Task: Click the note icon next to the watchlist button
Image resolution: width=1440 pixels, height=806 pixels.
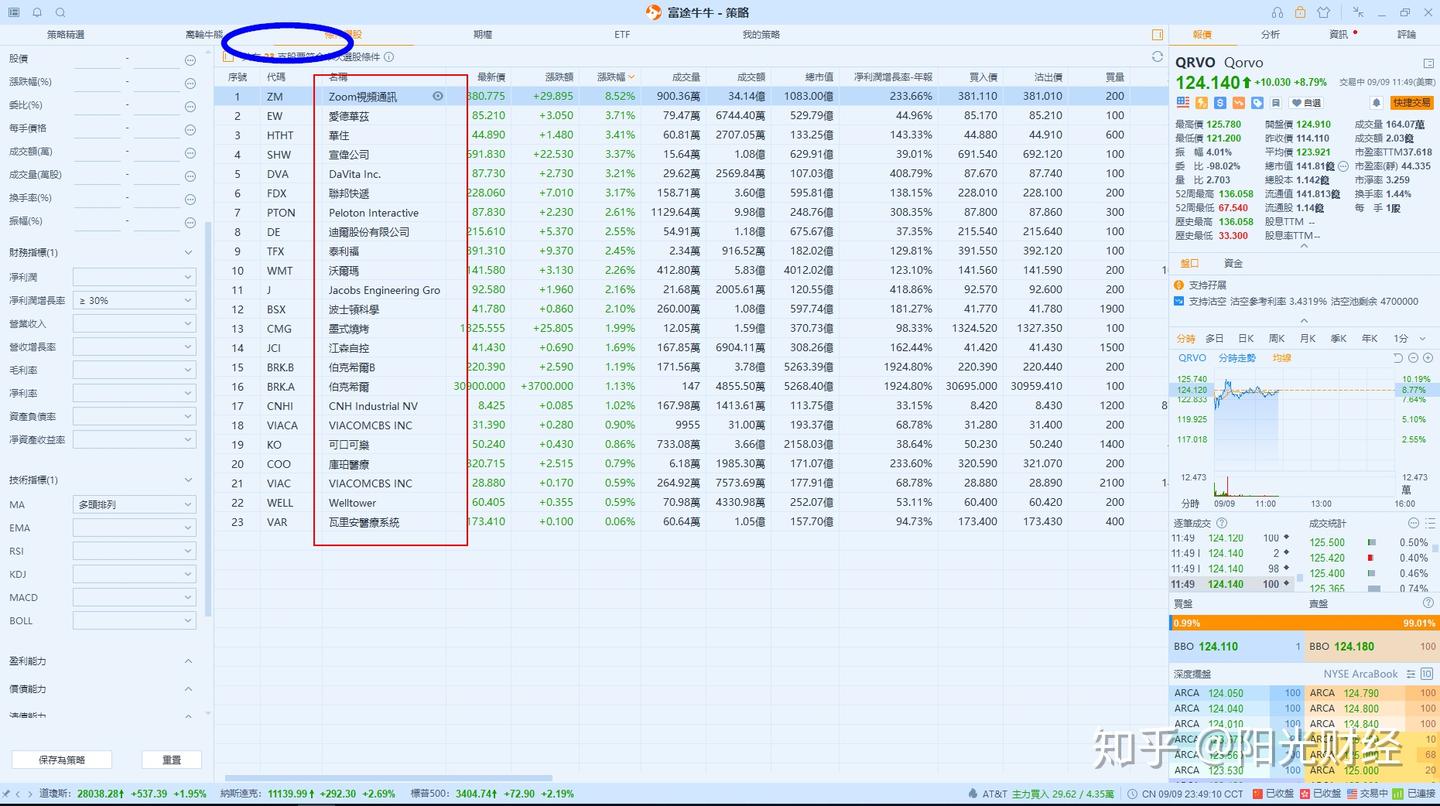Action: [x=1276, y=102]
